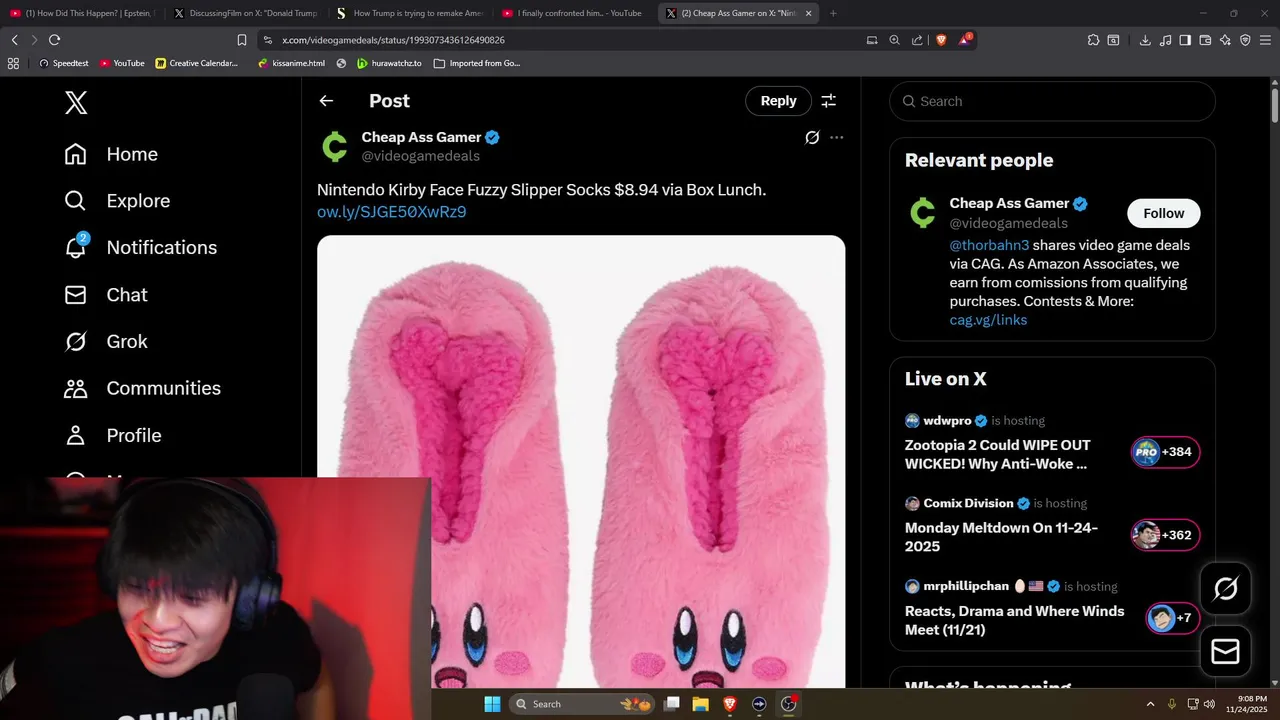Switch to the DiscussingFilm on X tab

[x=245, y=13]
